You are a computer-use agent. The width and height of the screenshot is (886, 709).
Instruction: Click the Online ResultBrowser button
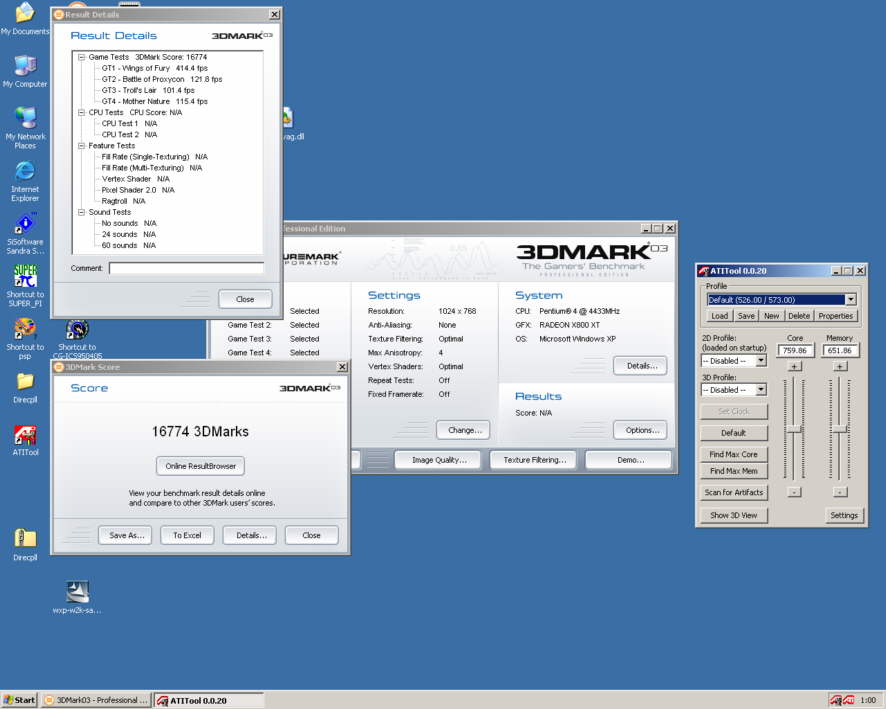tap(200, 466)
